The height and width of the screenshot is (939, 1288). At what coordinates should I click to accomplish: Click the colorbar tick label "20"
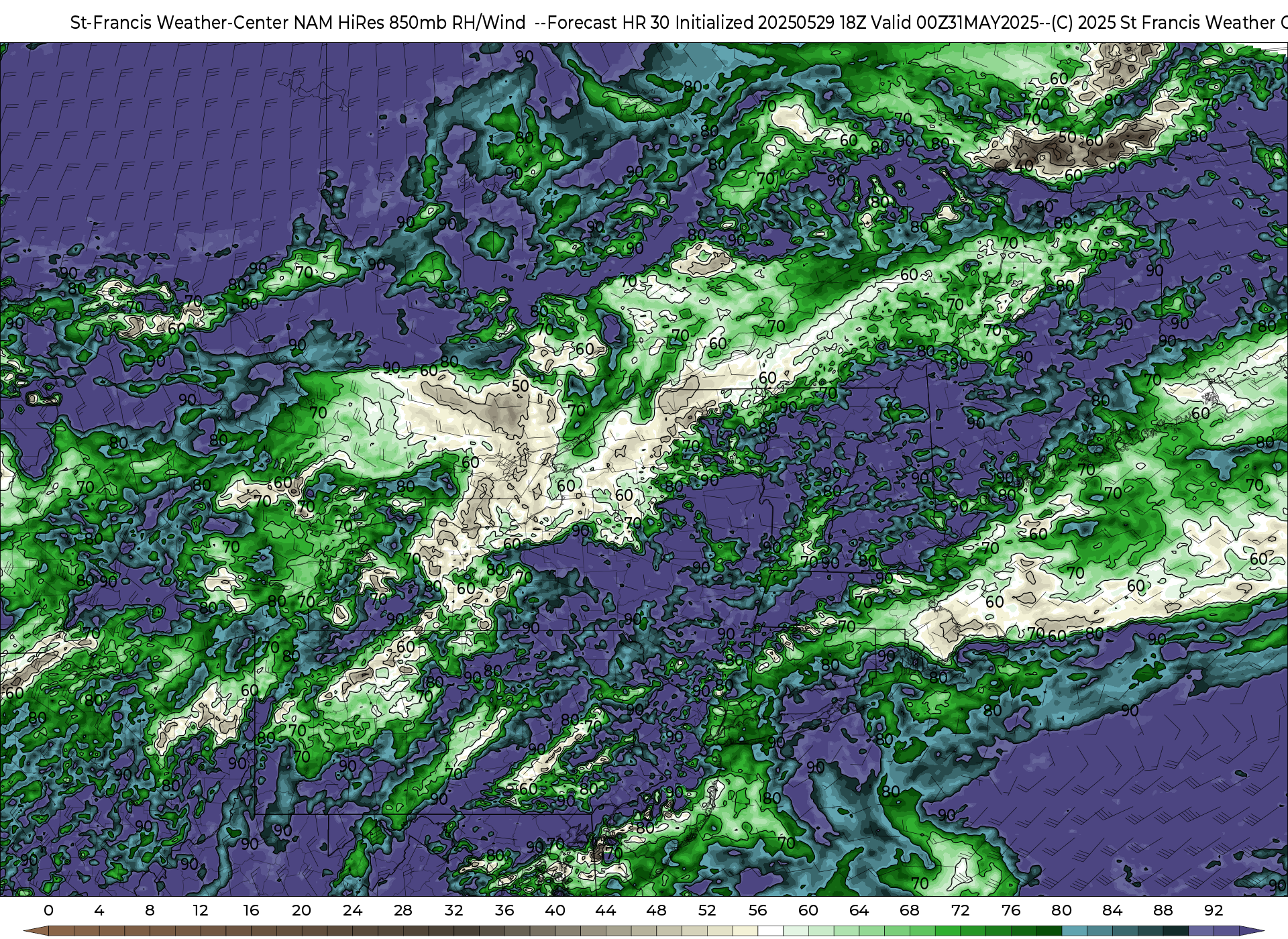pyautogui.click(x=302, y=910)
